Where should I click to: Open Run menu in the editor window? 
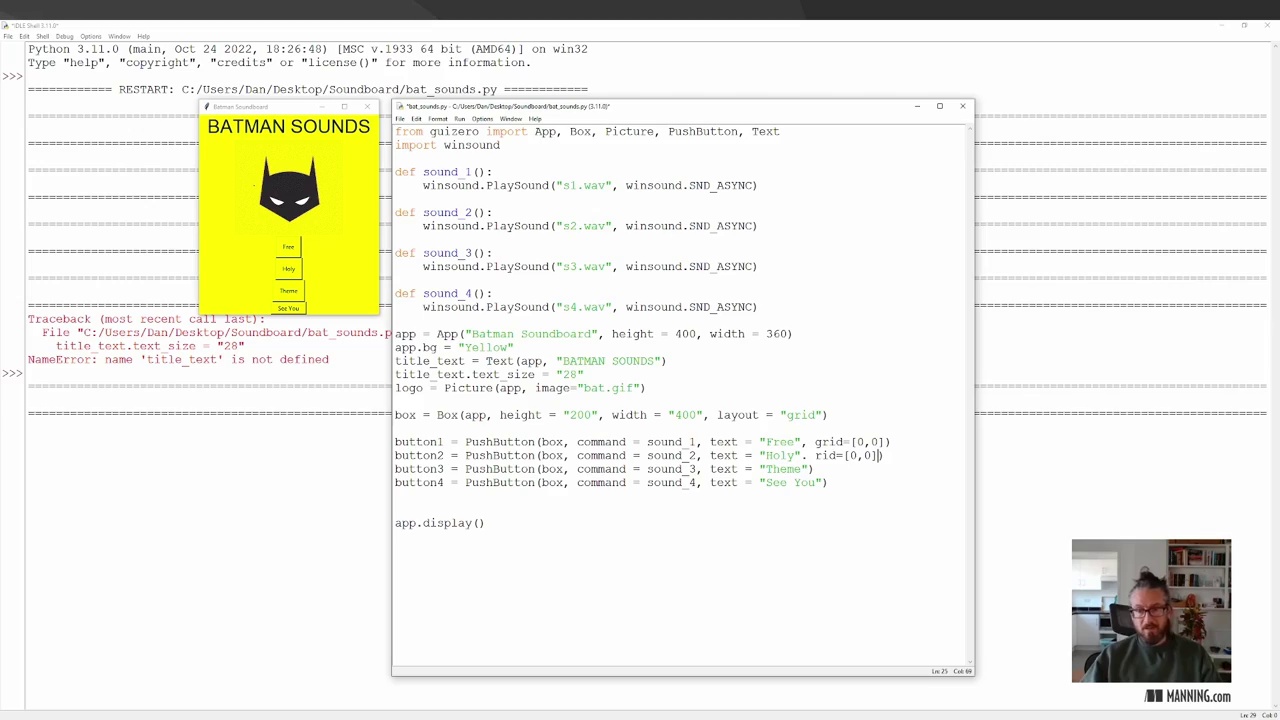point(460,119)
